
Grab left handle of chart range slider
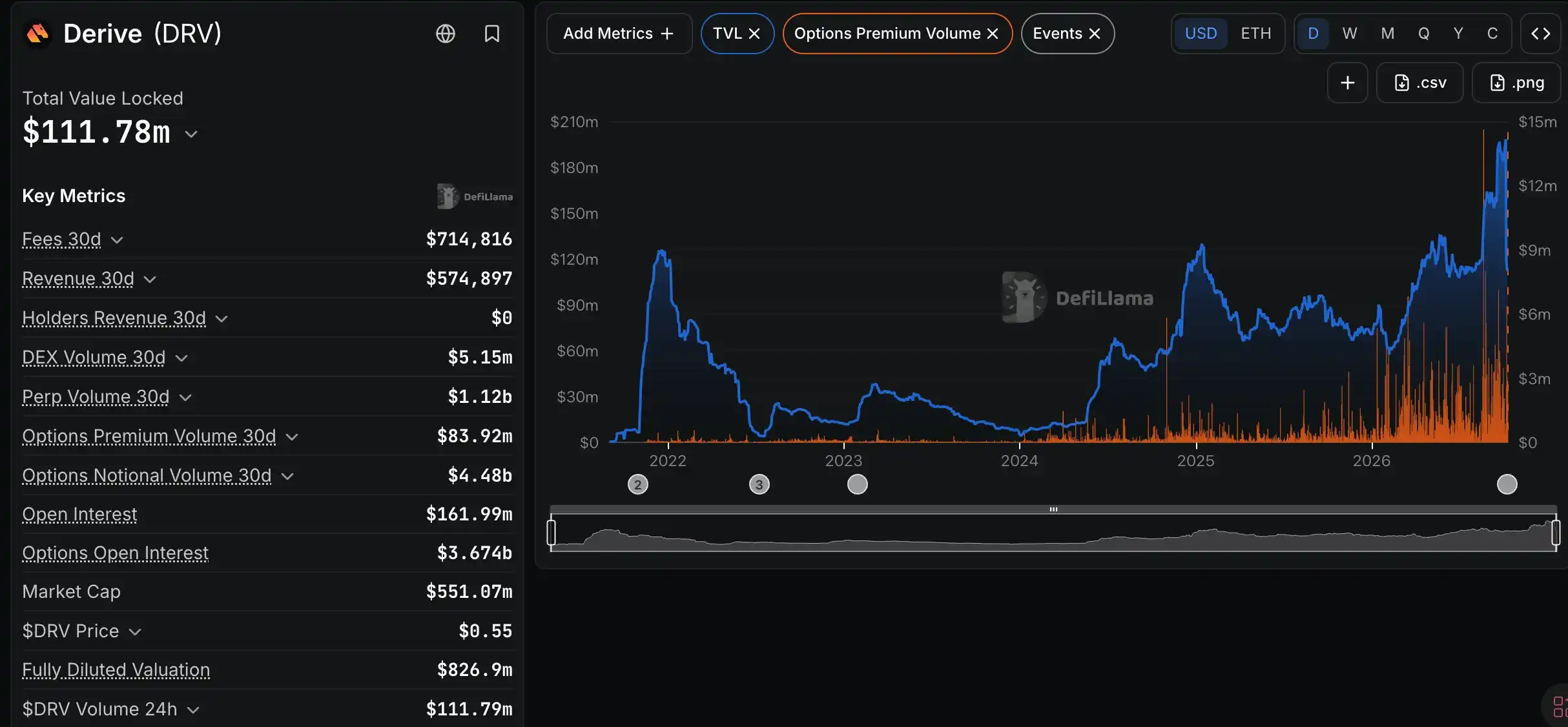pyautogui.click(x=552, y=533)
